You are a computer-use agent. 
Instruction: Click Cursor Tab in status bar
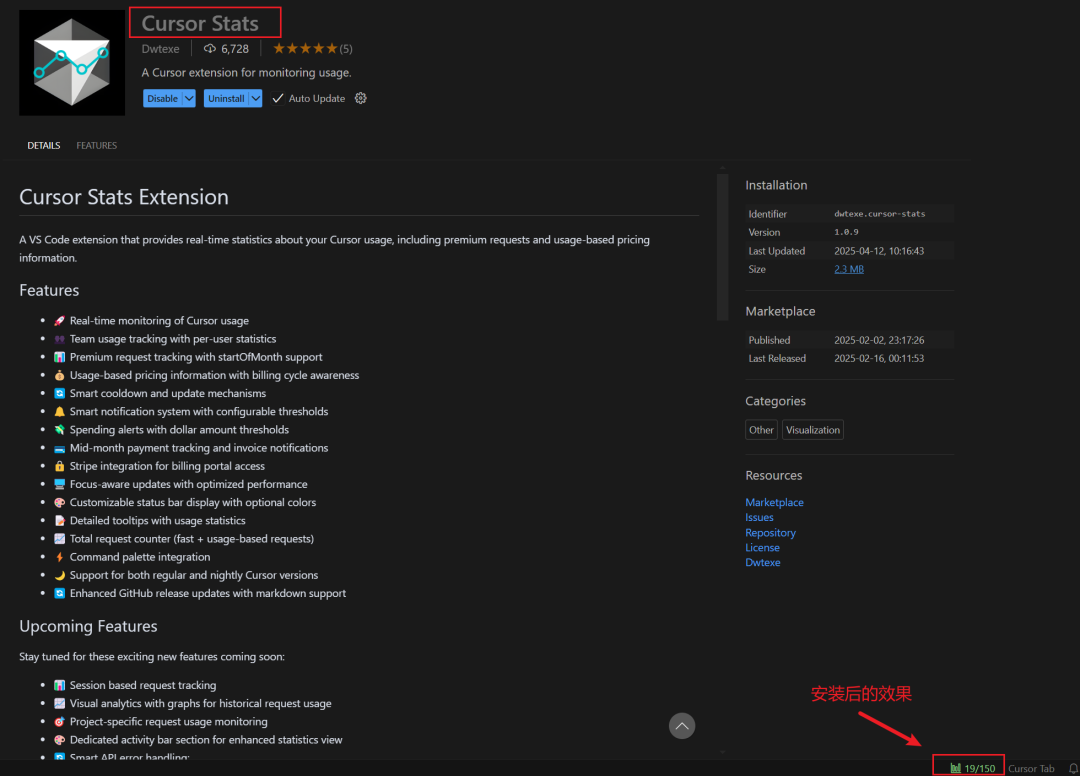[1031, 768]
